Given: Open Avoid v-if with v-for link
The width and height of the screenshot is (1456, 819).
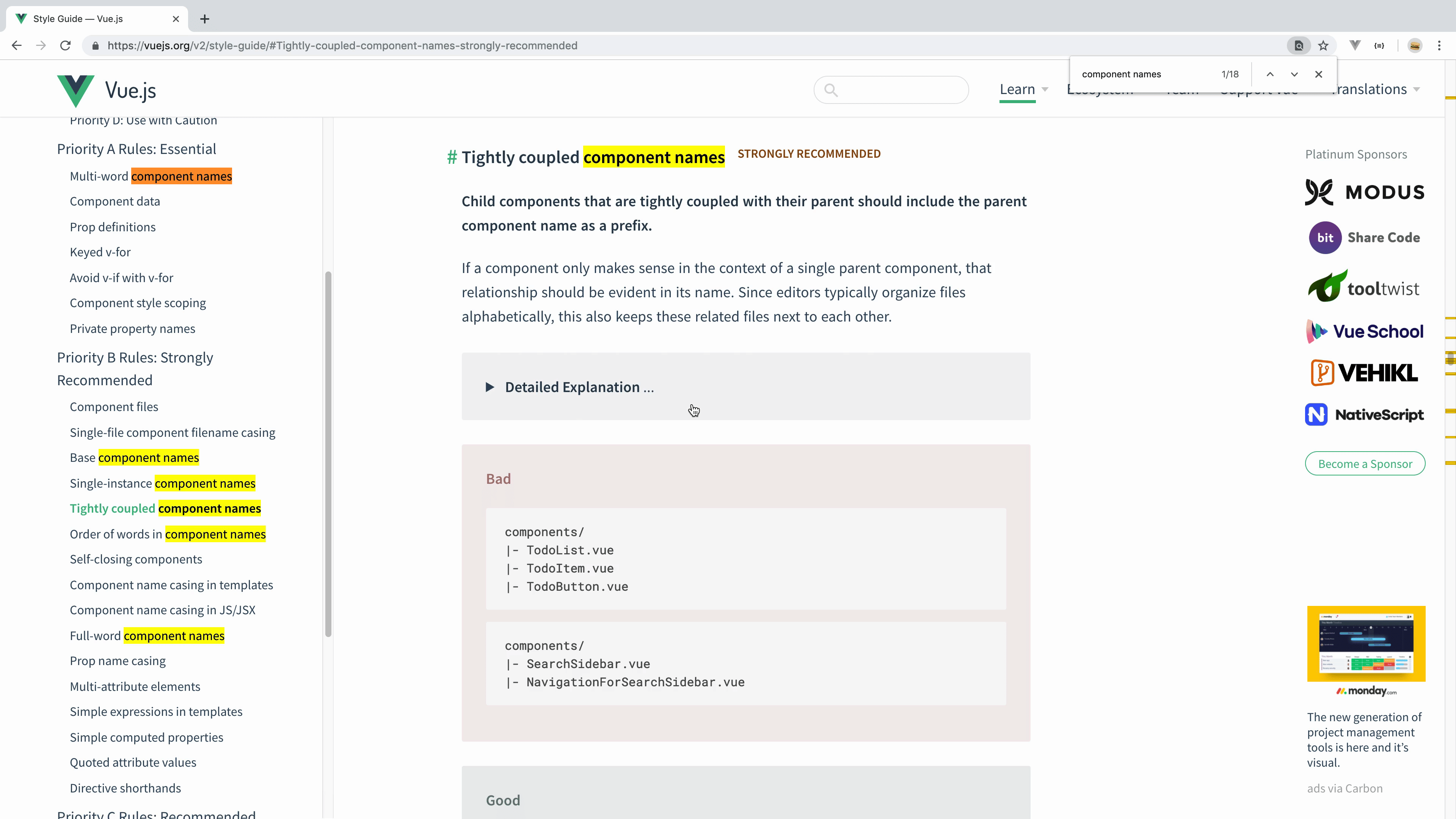Looking at the screenshot, I should tap(121, 278).
